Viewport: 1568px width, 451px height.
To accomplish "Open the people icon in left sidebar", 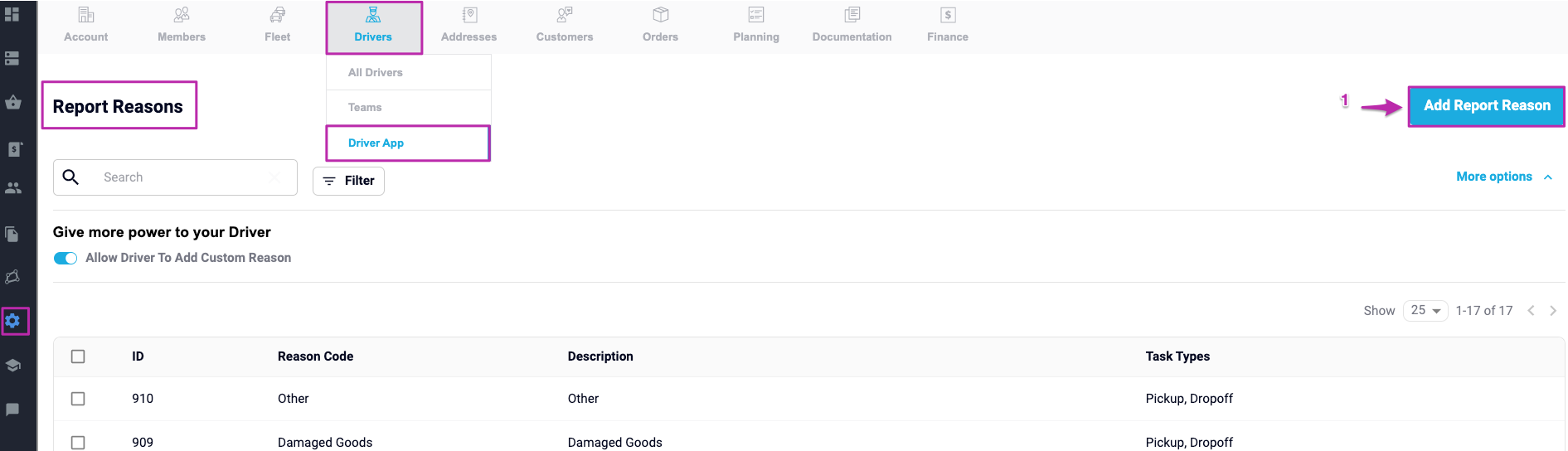I will pyautogui.click(x=12, y=188).
